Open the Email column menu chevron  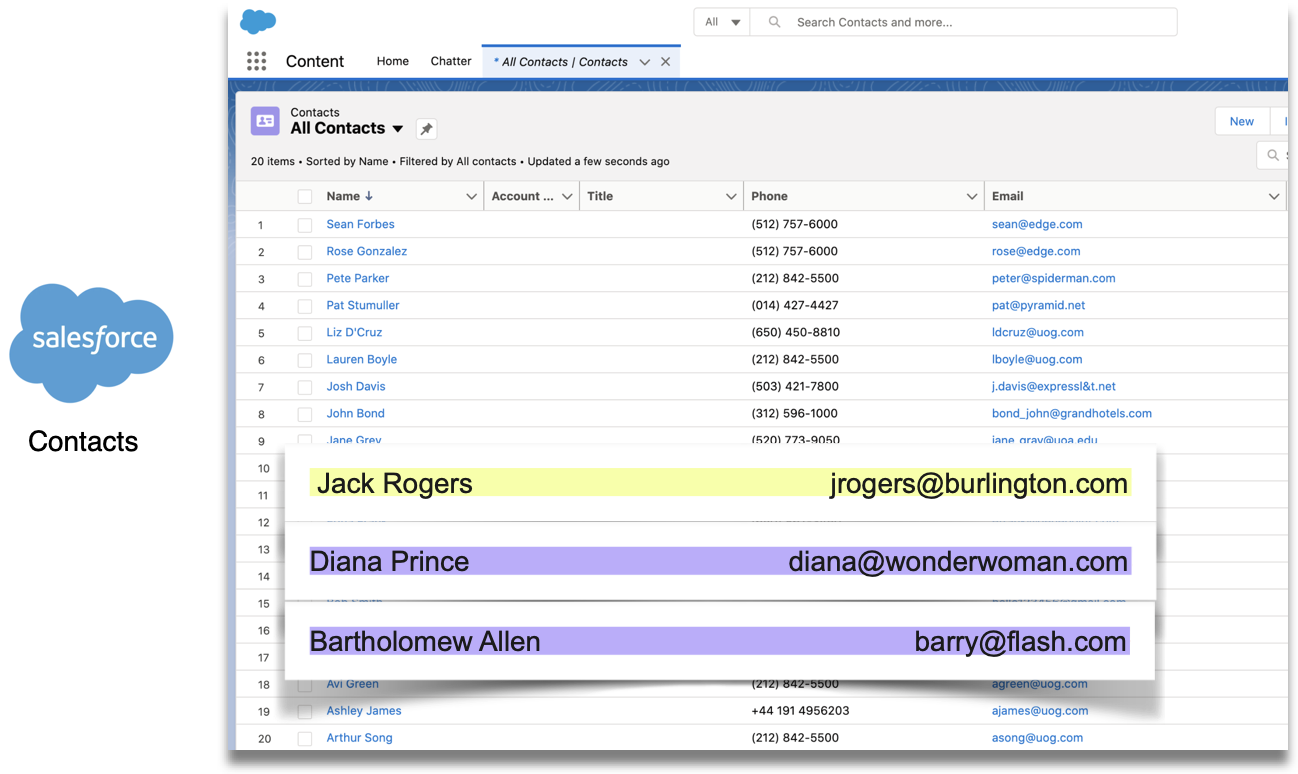(1274, 197)
